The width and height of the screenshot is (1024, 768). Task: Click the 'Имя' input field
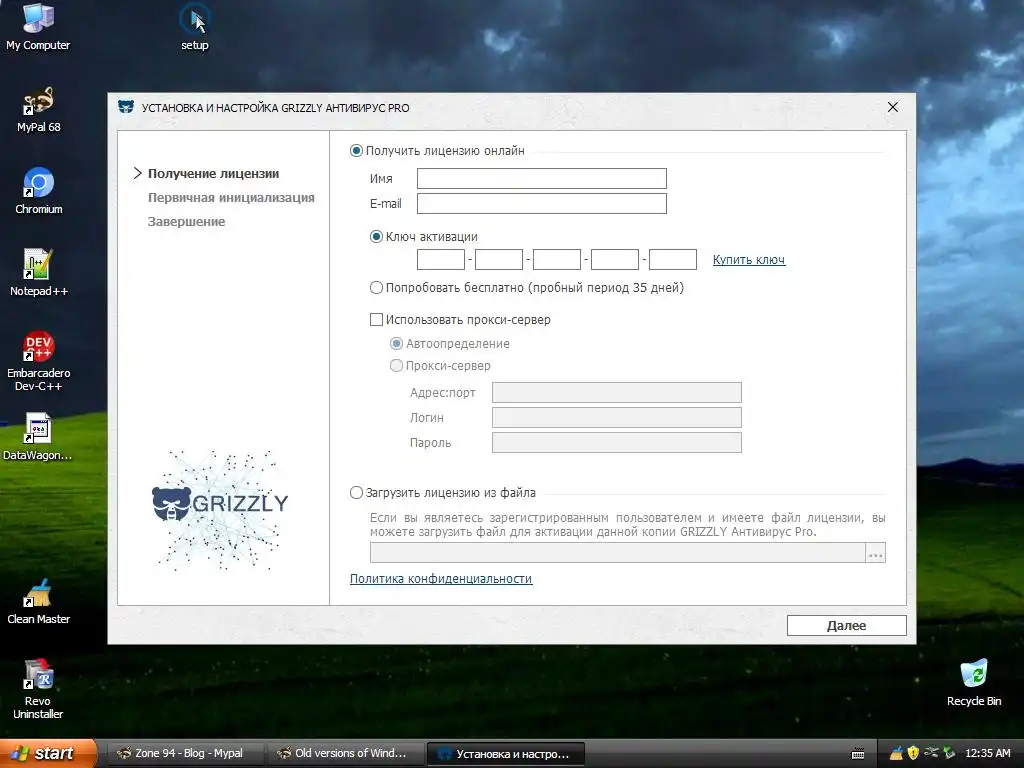(541, 178)
